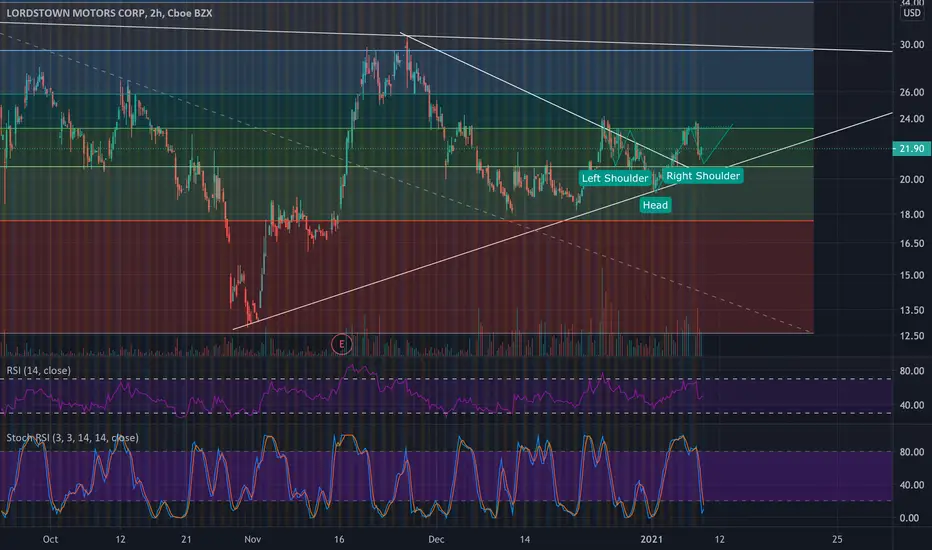Click the USD currency label
This screenshot has width=932, height=550.
pyautogui.click(x=912, y=12)
